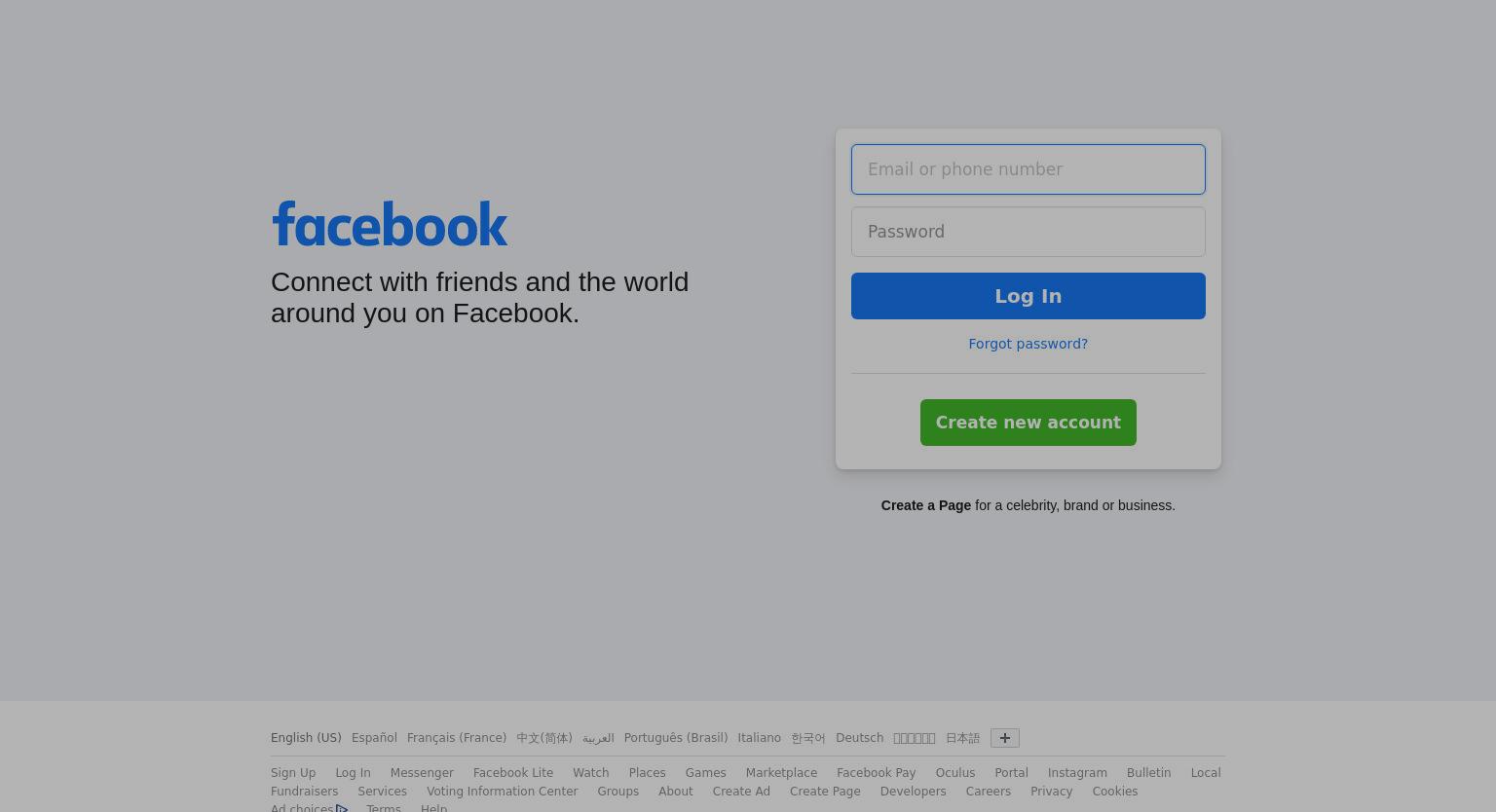Open the Messenger footer link

click(422, 773)
